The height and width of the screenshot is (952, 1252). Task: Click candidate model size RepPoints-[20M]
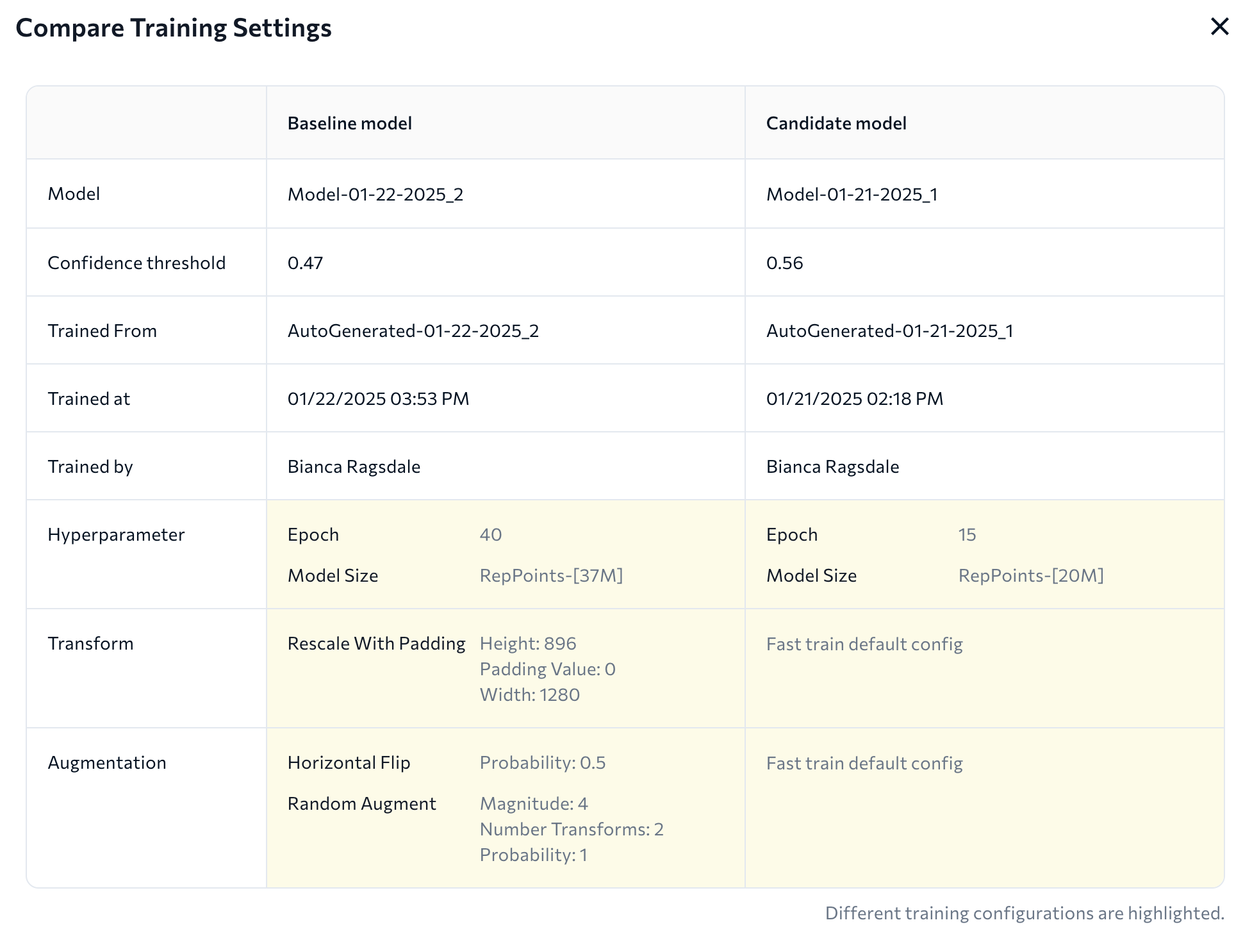coord(1030,575)
